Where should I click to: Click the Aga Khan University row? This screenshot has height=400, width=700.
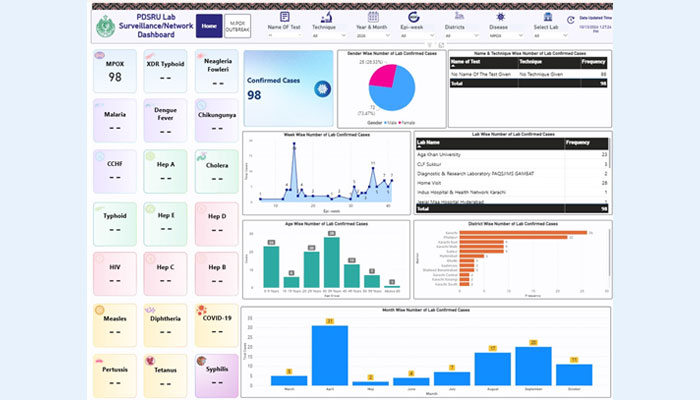pos(512,154)
